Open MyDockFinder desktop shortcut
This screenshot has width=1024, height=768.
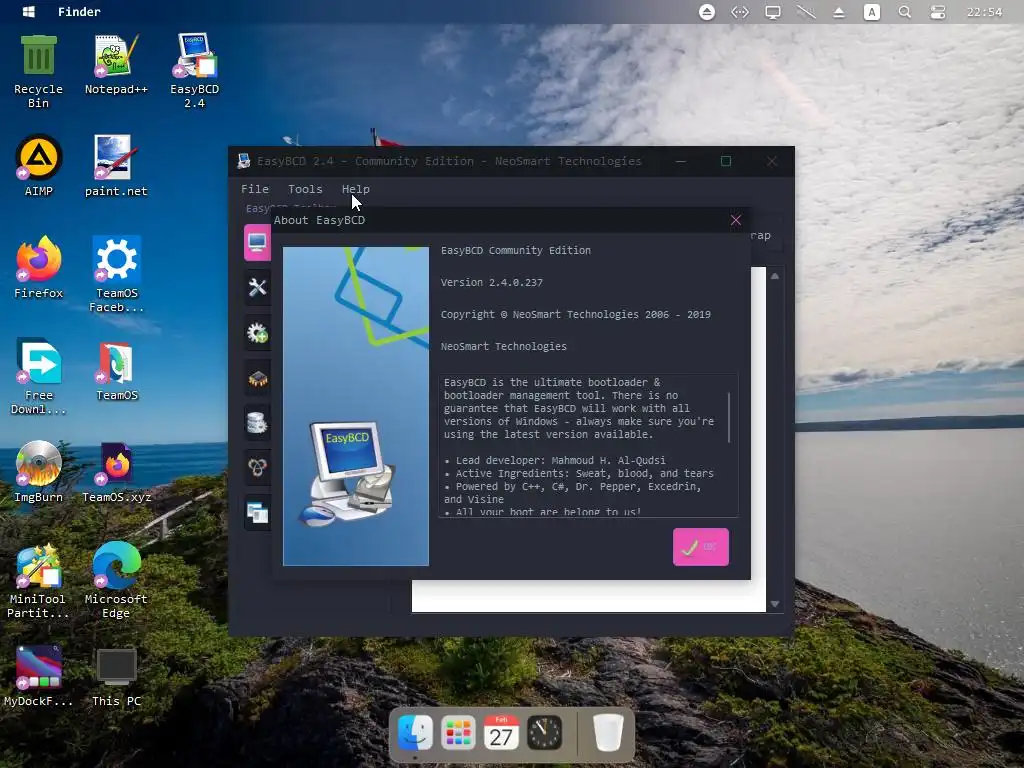(39, 675)
